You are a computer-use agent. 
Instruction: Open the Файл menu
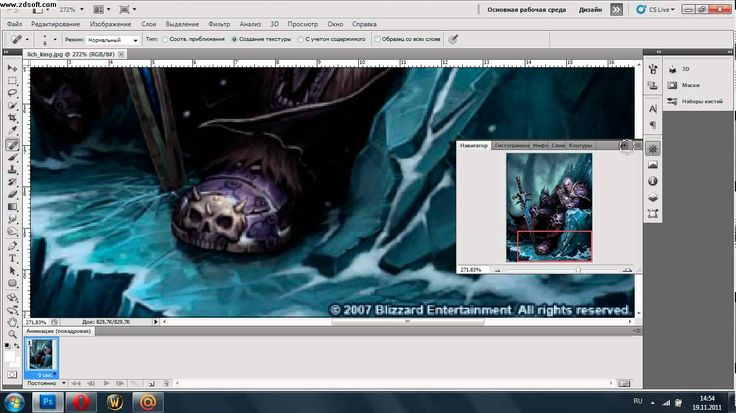point(15,24)
